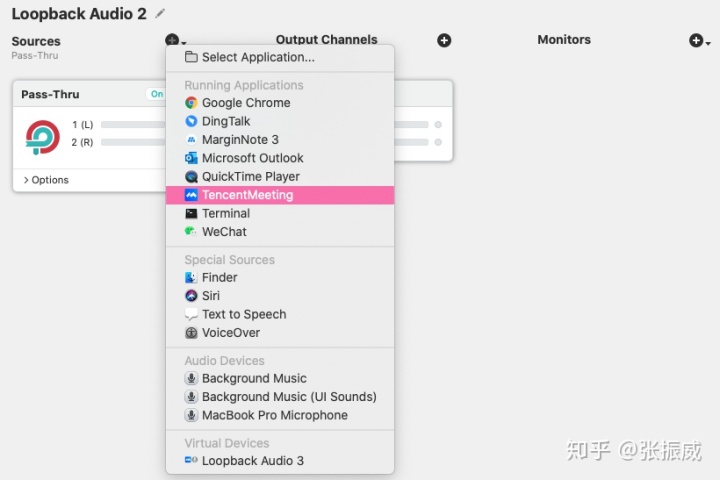Choose Text to Speech special source
The width and height of the screenshot is (720, 480).
pyautogui.click(x=280, y=315)
